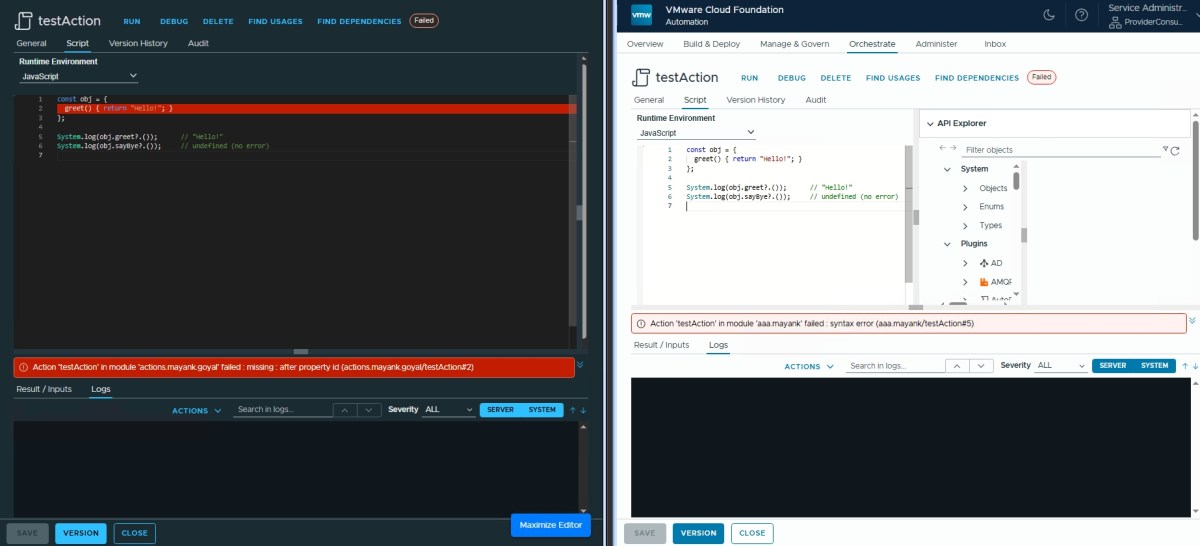Click the API Explorer refresh icon
1200x546 pixels.
(x=1175, y=150)
